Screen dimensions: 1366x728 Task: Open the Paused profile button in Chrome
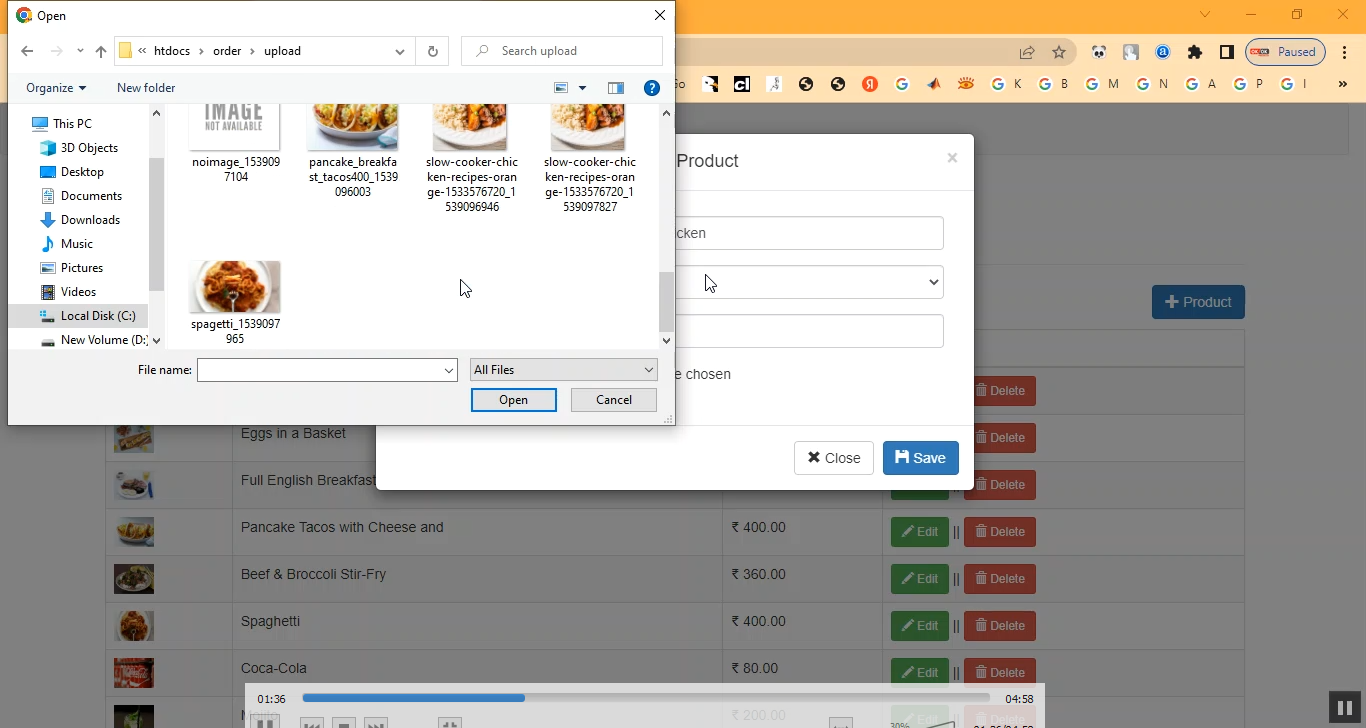pyautogui.click(x=1285, y=52)
